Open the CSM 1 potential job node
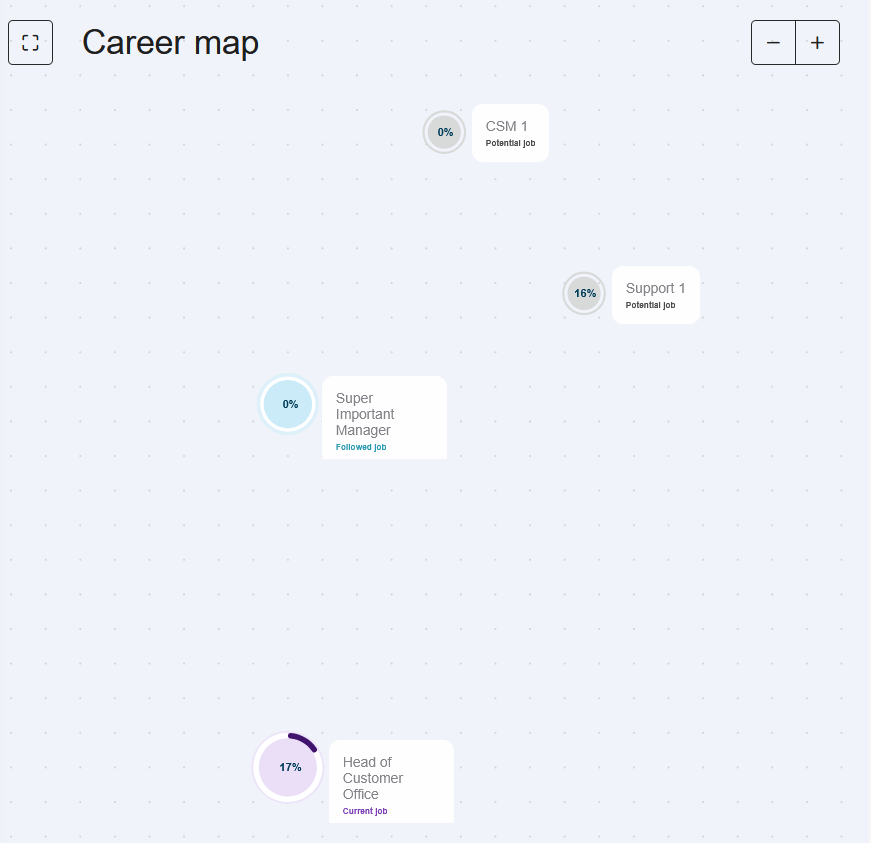871x843 pixels. 510,133
